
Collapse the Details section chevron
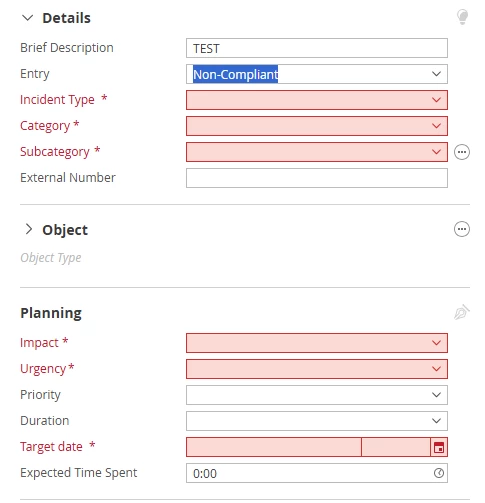[27, 18]
